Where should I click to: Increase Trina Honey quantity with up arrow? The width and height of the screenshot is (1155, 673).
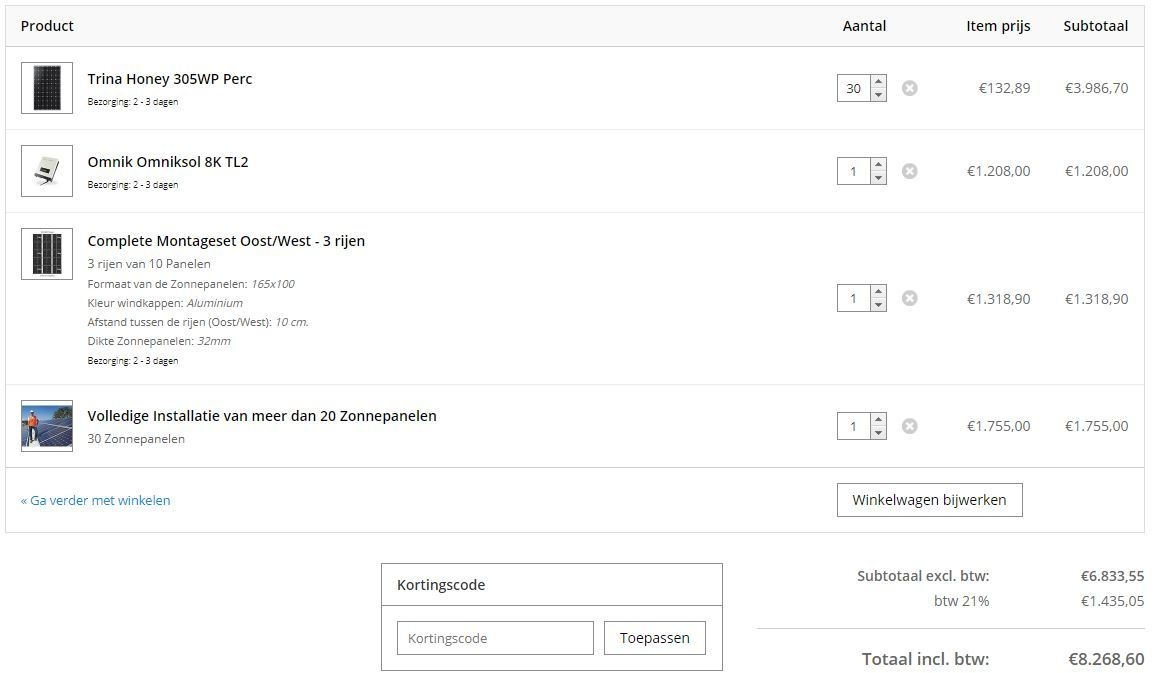point(878,82)
